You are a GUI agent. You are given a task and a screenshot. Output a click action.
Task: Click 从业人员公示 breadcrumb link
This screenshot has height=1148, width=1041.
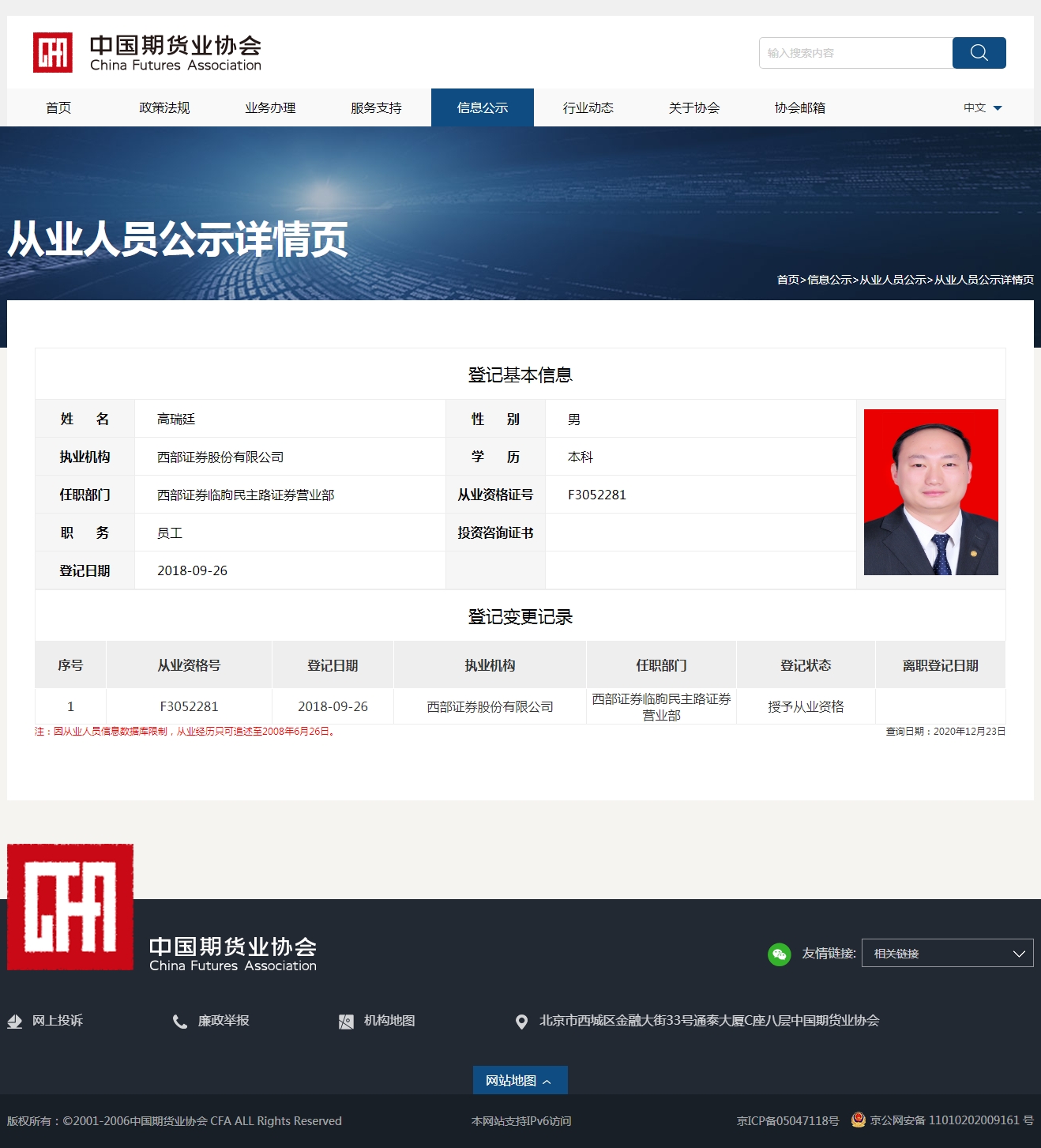[893, 280]
